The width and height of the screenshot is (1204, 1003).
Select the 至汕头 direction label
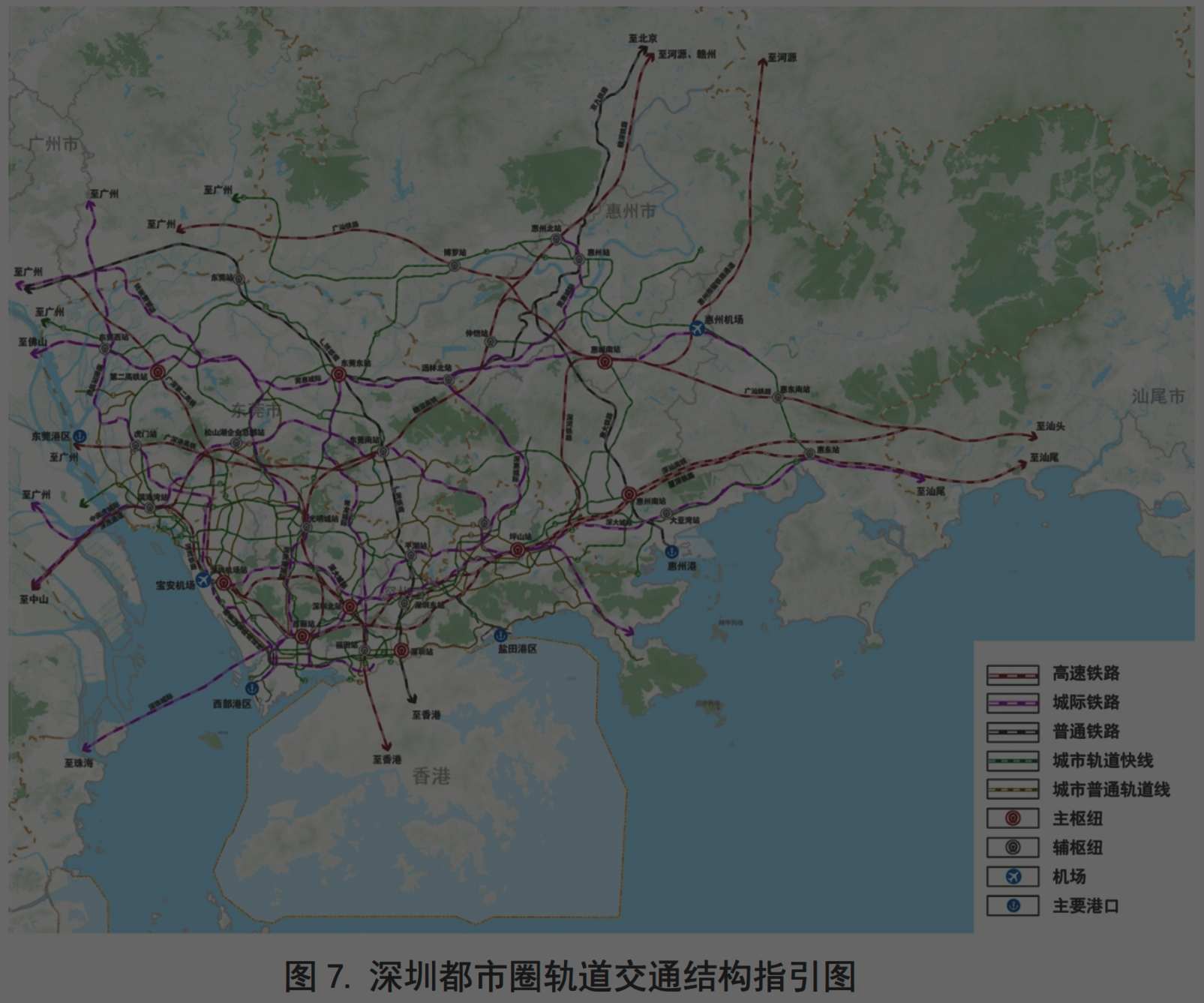click(1051, 426)
